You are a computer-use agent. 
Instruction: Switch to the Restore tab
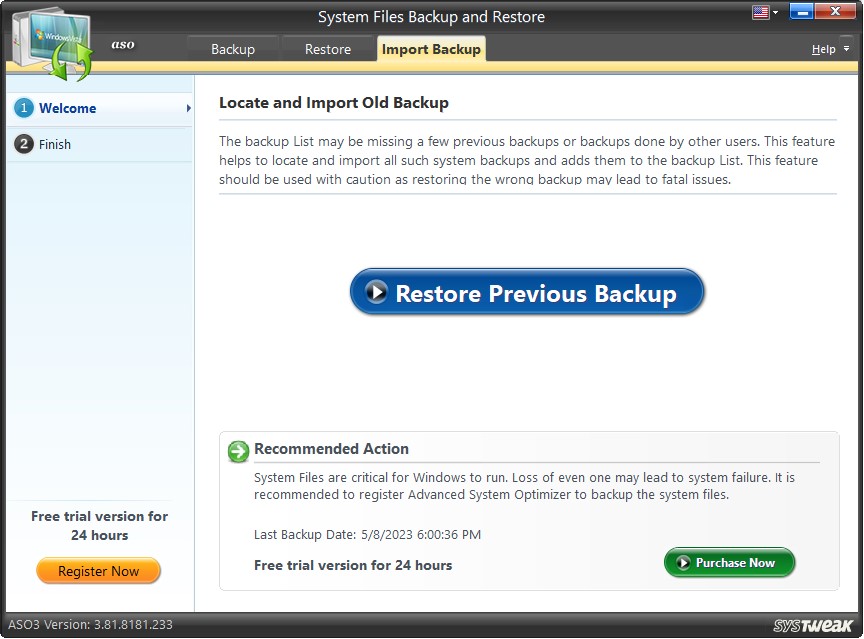[328, 48]
